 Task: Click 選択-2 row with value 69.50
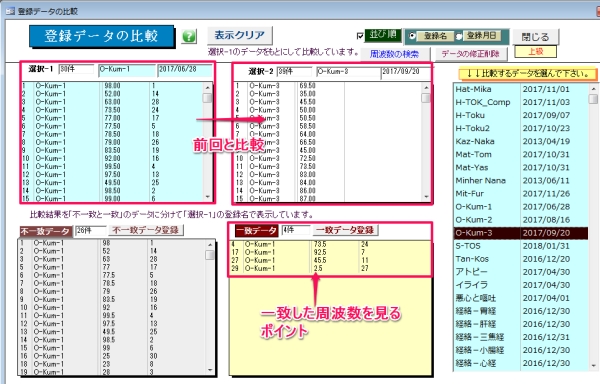pyautogui.click(x=328, y=86)
